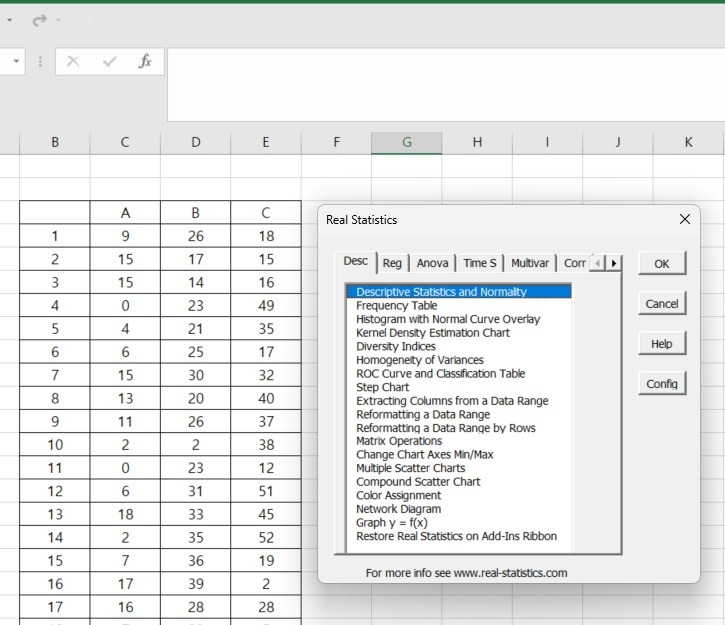Viewport: 725px width, 625px height.
Task: Click the OK button
Action: (662, 263)
